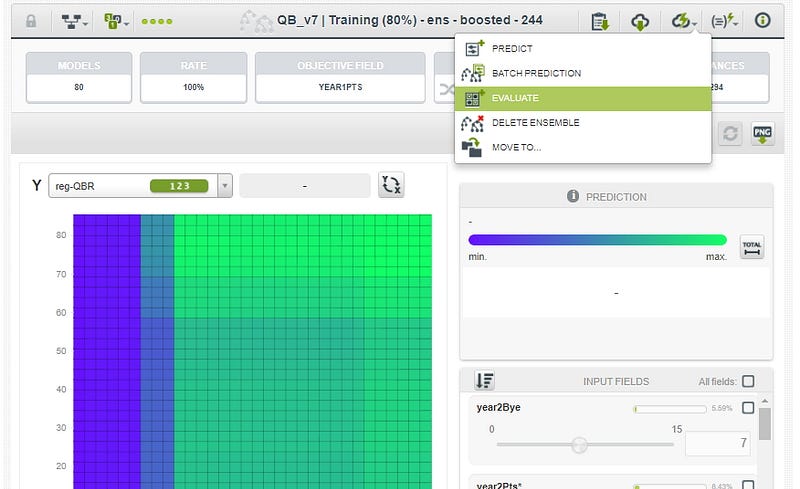
Task: Click the batch prediction trees icon
Action: pos(472,73)
